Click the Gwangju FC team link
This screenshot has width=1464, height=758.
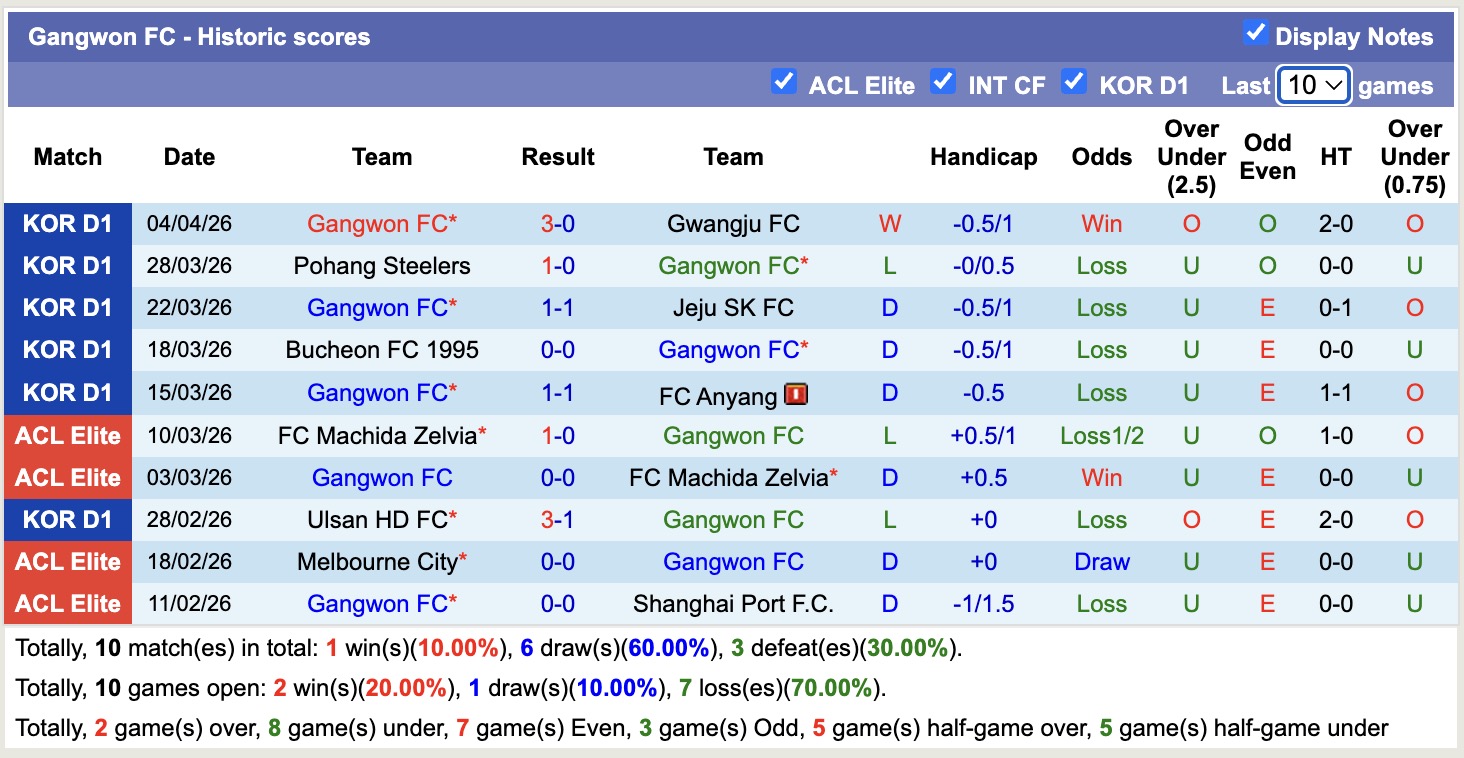coord(733,223)
